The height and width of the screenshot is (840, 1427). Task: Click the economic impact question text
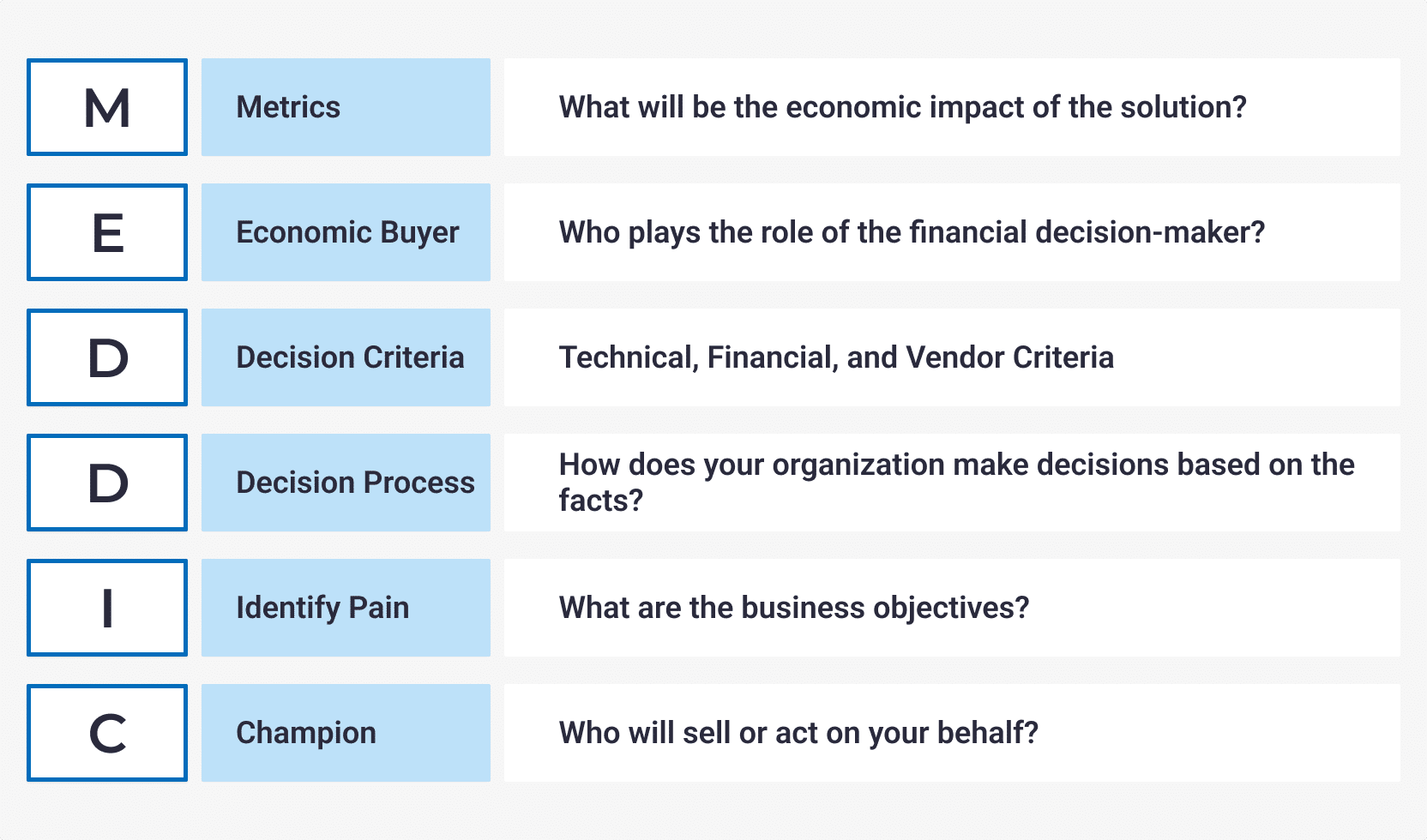click(x=902, y=107)
